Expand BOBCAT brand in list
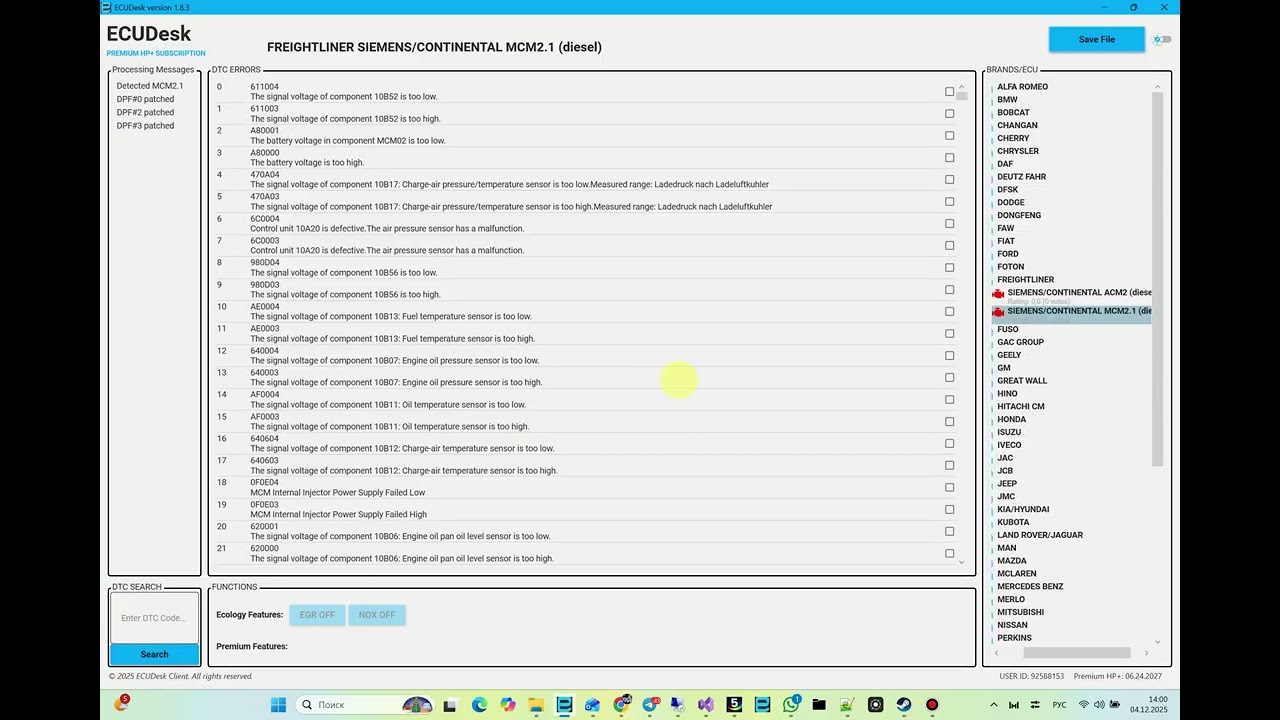 1013,113
